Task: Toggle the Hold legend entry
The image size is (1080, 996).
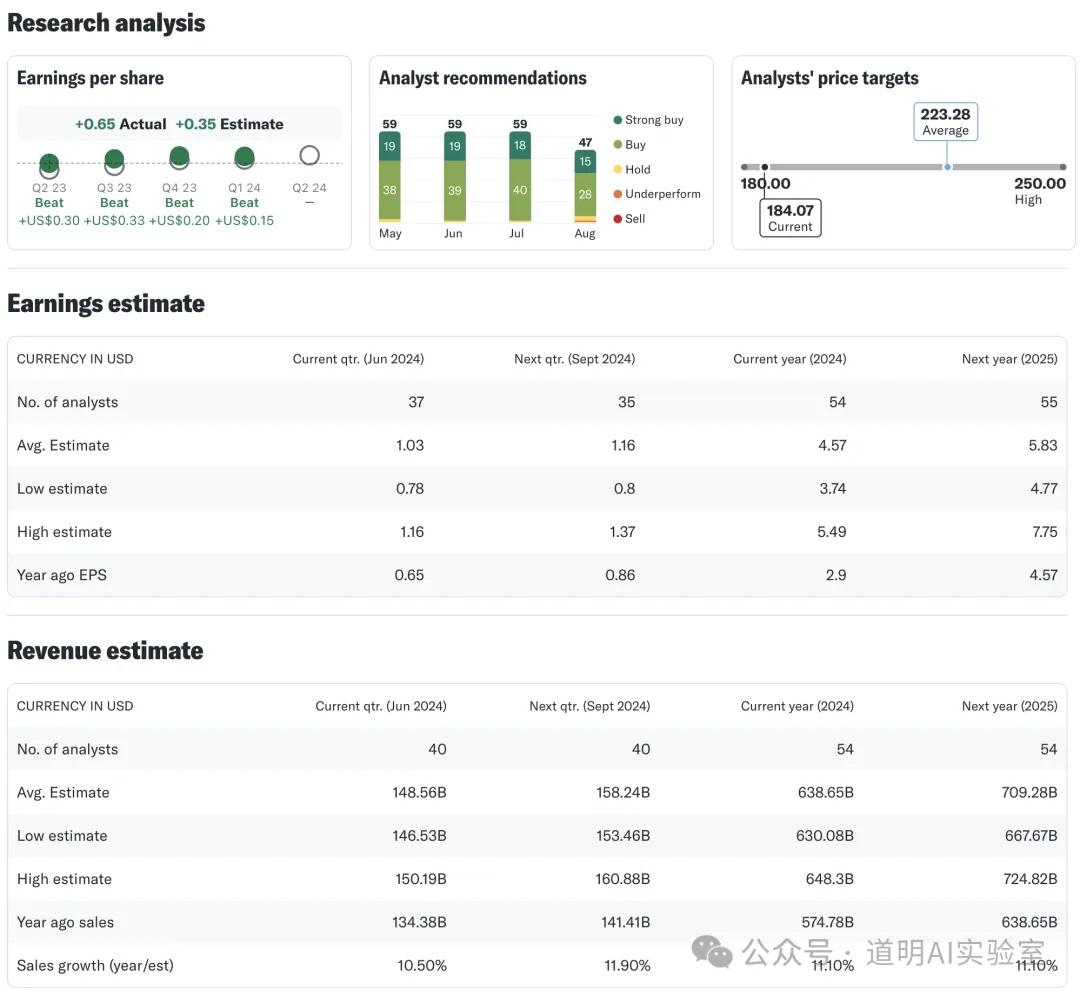Action: pos(632,170)
